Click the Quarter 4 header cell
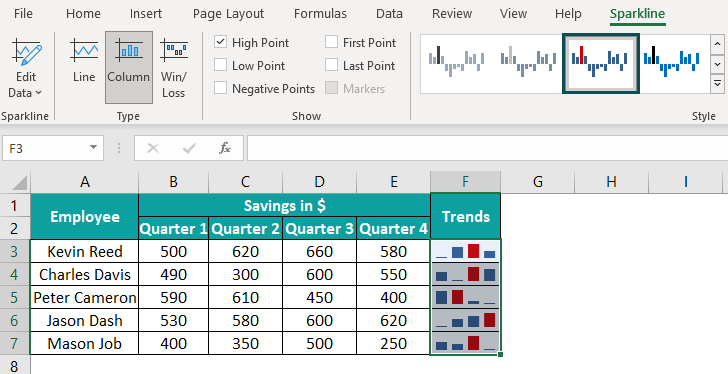The image size is (728, 374). [393, 228]
